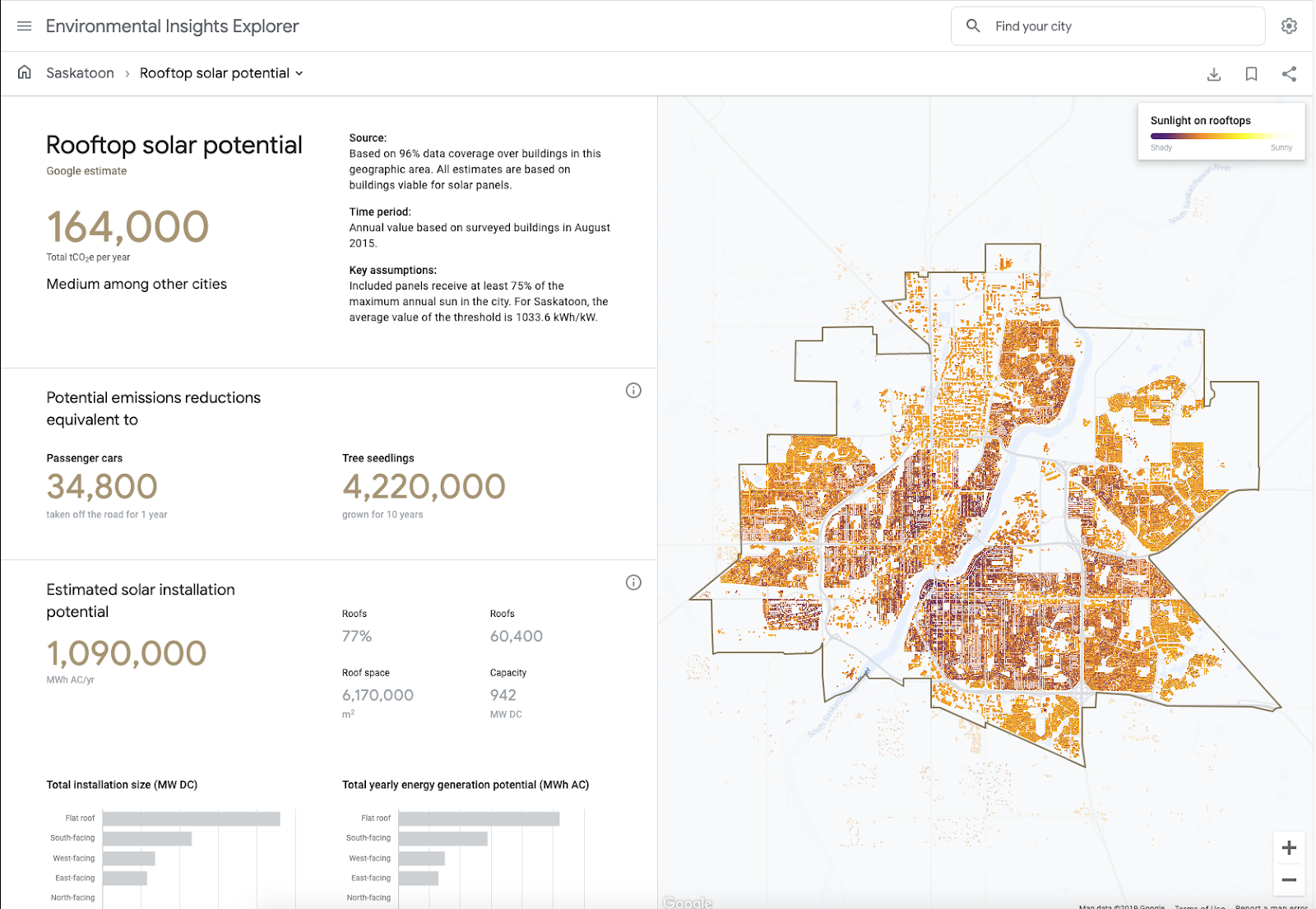The height and width of the screenshot is (909, 1316).
Task: Click the Shady label in the map legend
Action: (x=1161, y=148)
